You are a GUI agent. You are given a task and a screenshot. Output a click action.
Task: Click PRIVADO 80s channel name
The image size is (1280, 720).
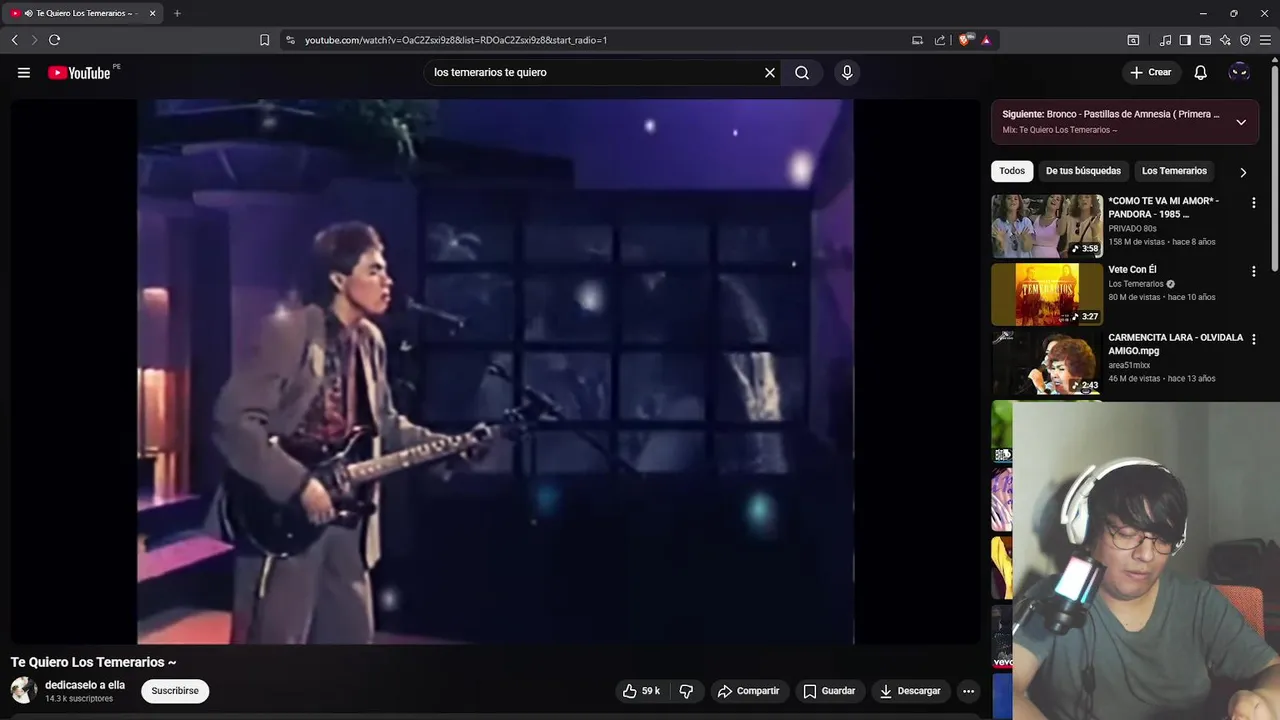tap(1132, 229)
